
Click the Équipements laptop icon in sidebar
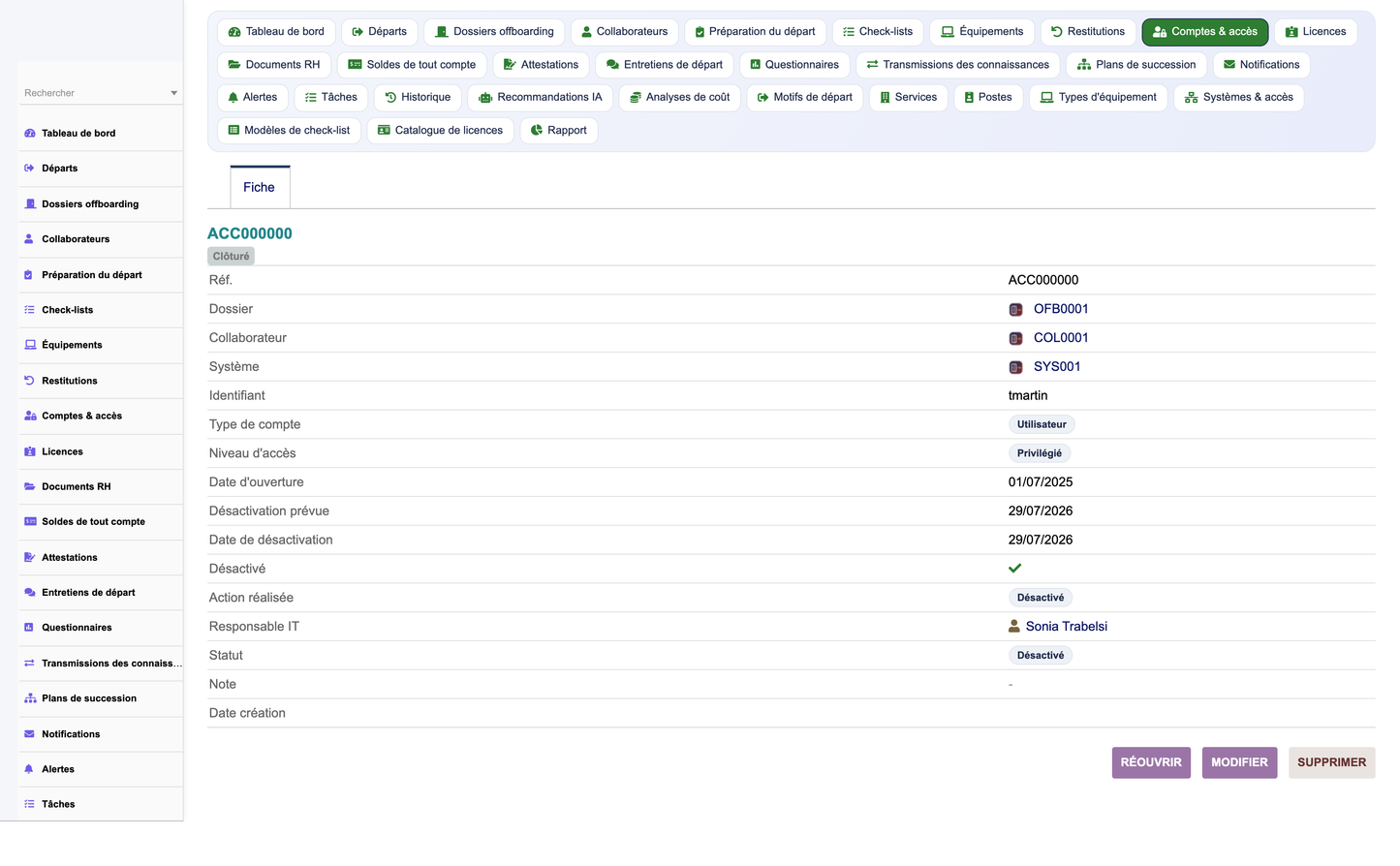30,345
